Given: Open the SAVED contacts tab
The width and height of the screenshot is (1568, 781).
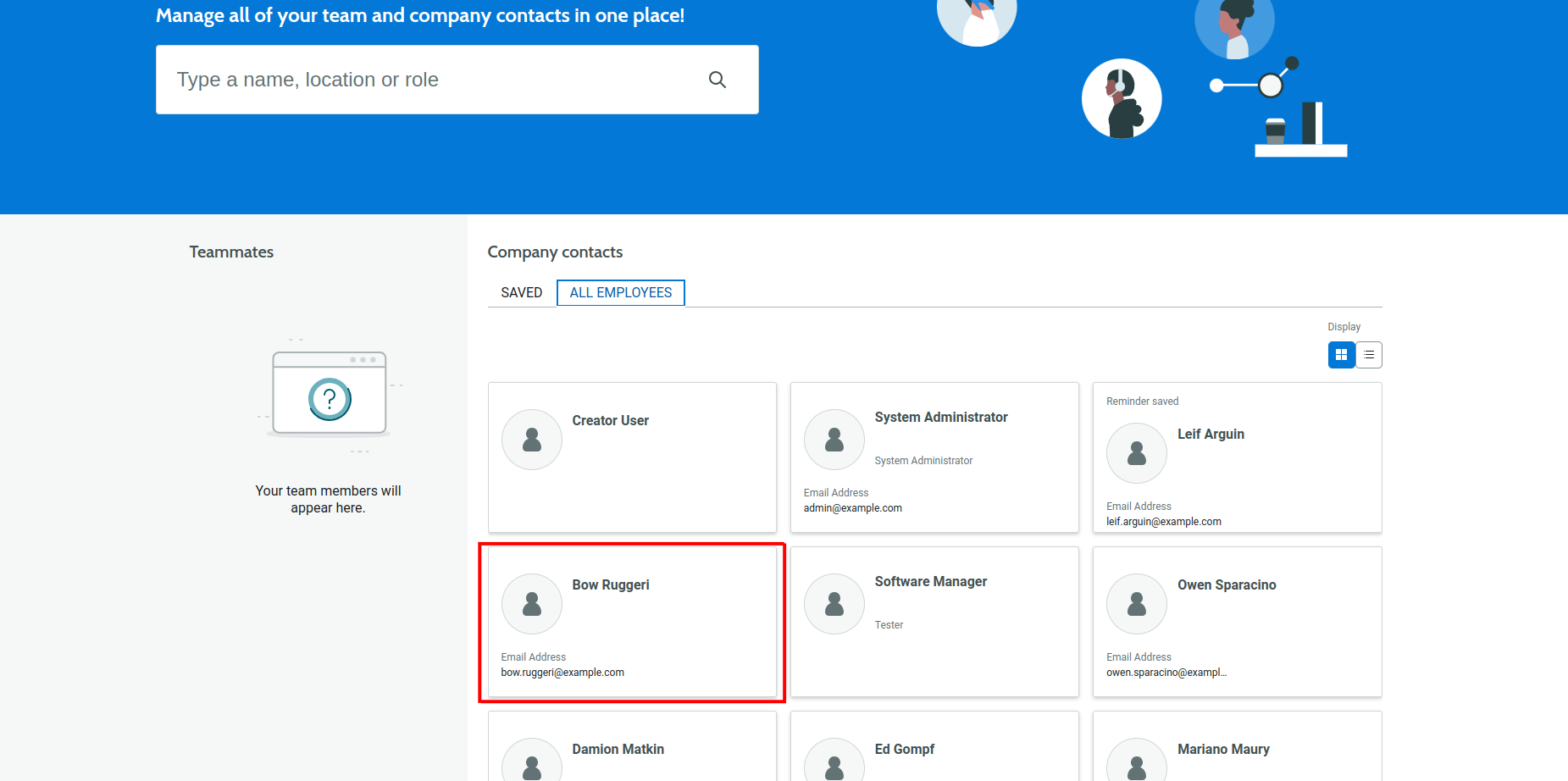Looking at the screenshot, I should coord(521,292).
